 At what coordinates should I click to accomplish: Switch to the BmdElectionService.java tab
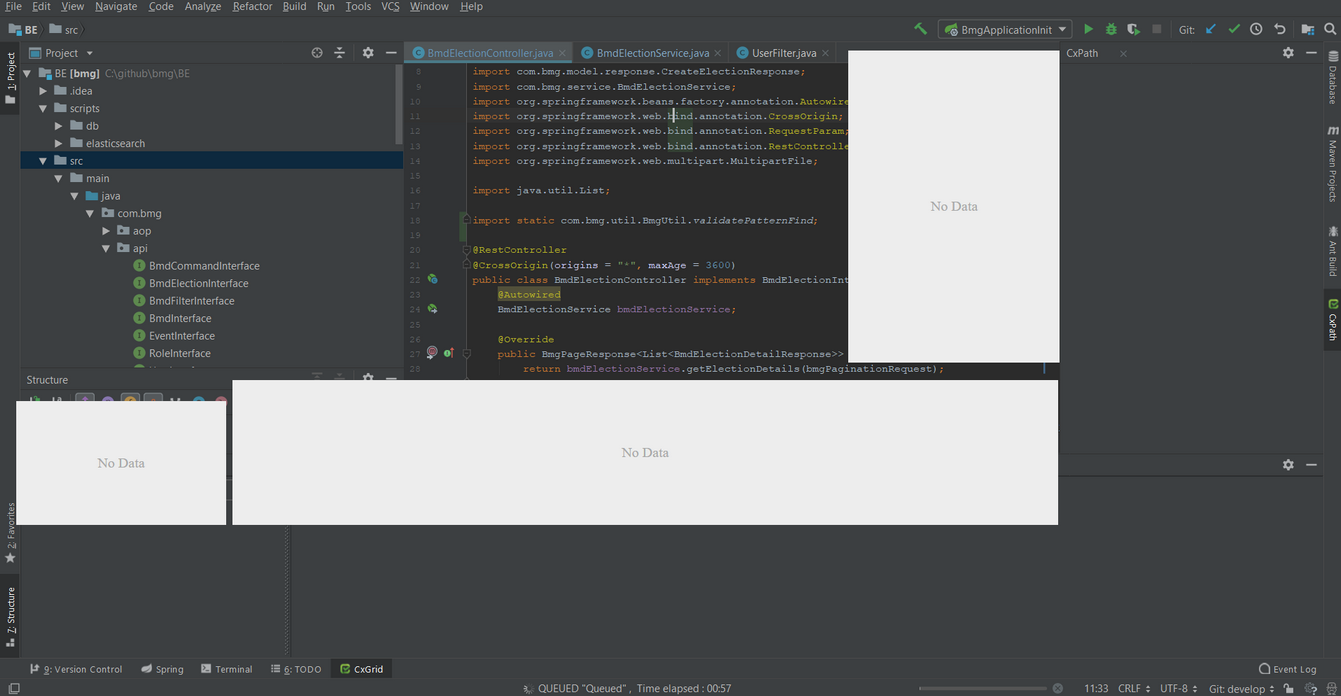coord(652,53)
